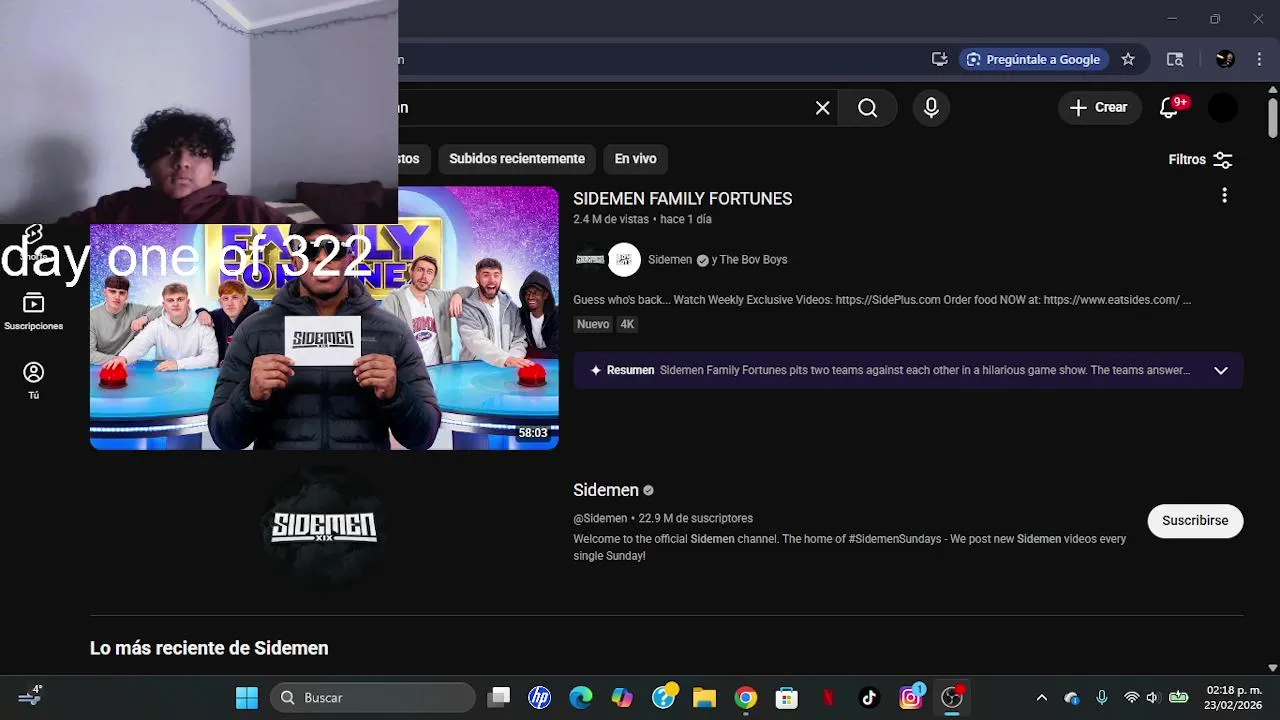Subscribe to the Sidemen channel
The width and height of the screenshot is (1280, 720).
click(1195, 521)
